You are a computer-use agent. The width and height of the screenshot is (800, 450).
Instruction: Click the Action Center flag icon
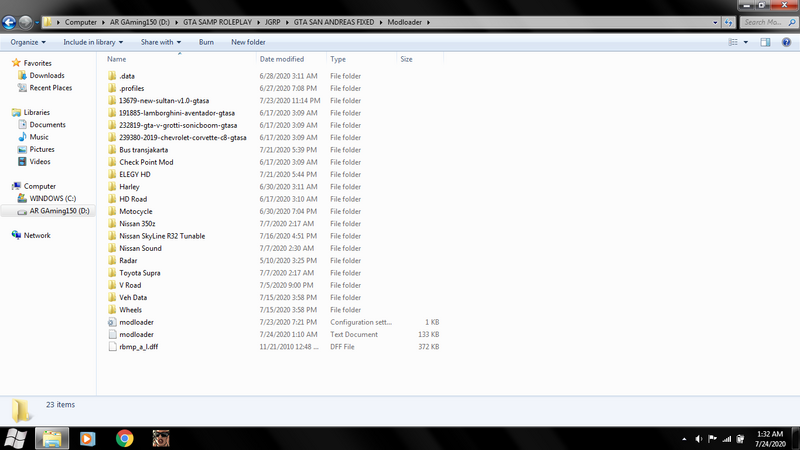pyautogui.click(x=713, y=439)
